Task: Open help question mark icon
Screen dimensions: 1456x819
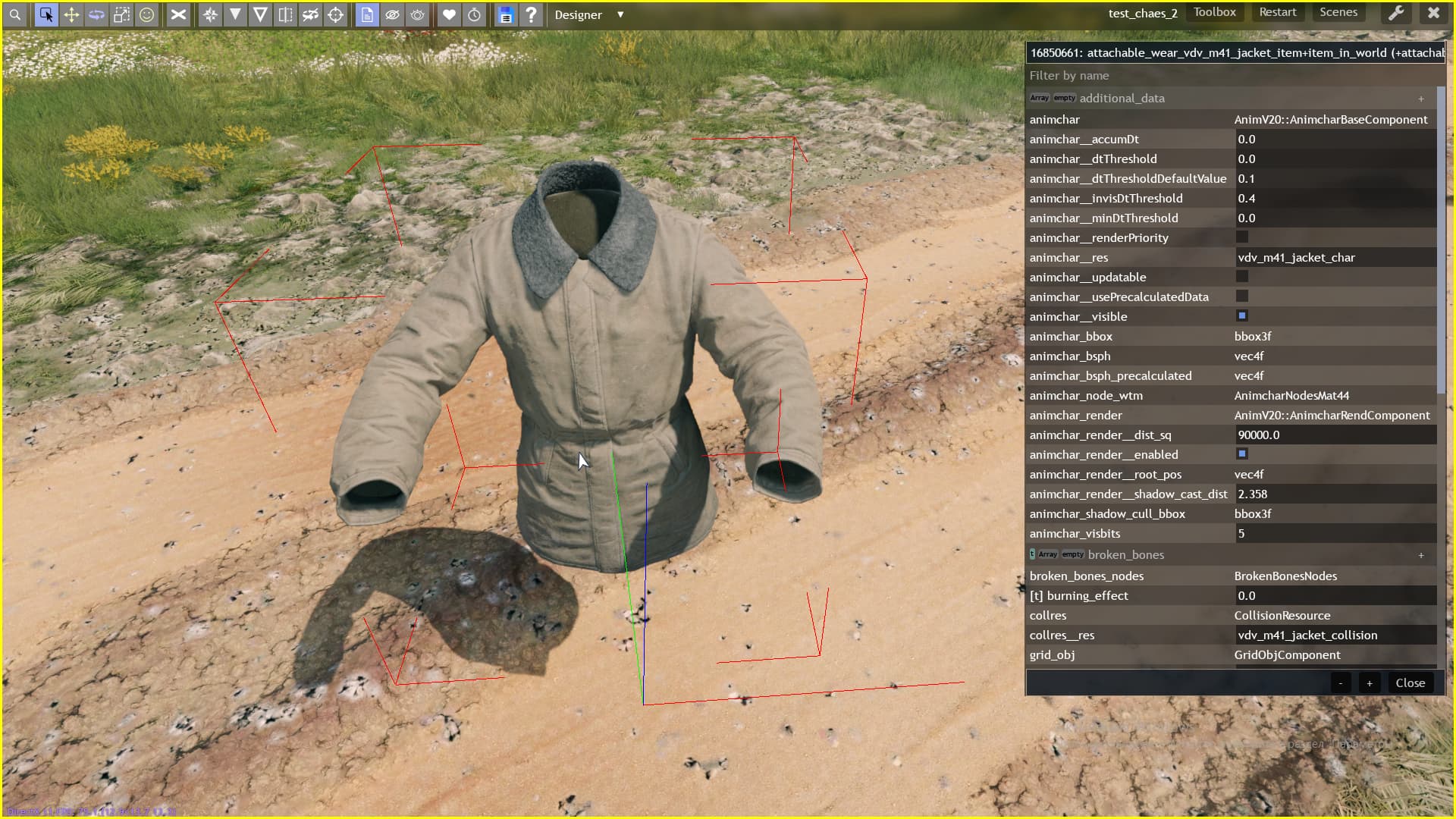Action: click(531, 14)
